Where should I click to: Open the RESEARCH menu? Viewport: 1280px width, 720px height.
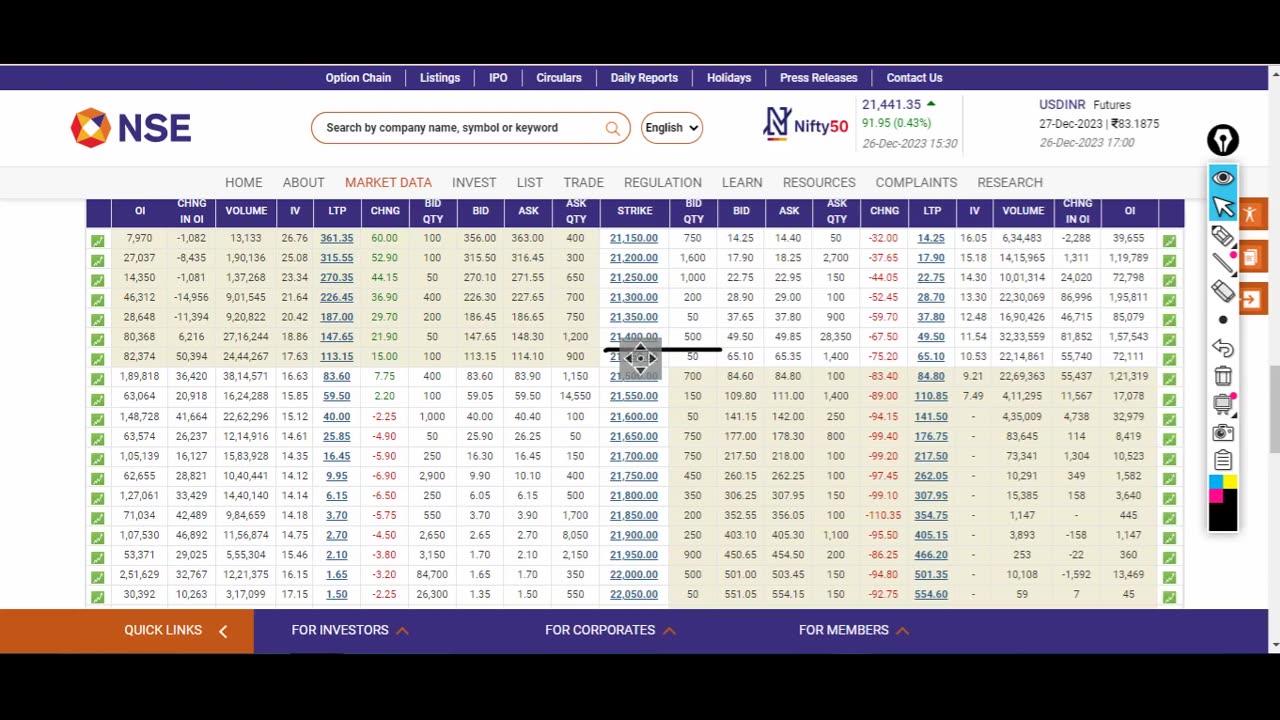pyautogui.click(x=1010, y=182)
